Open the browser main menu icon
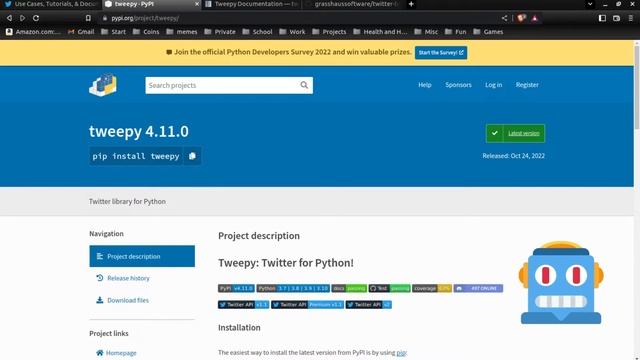This screenshot has height=360, width=640. pos(631,18)
